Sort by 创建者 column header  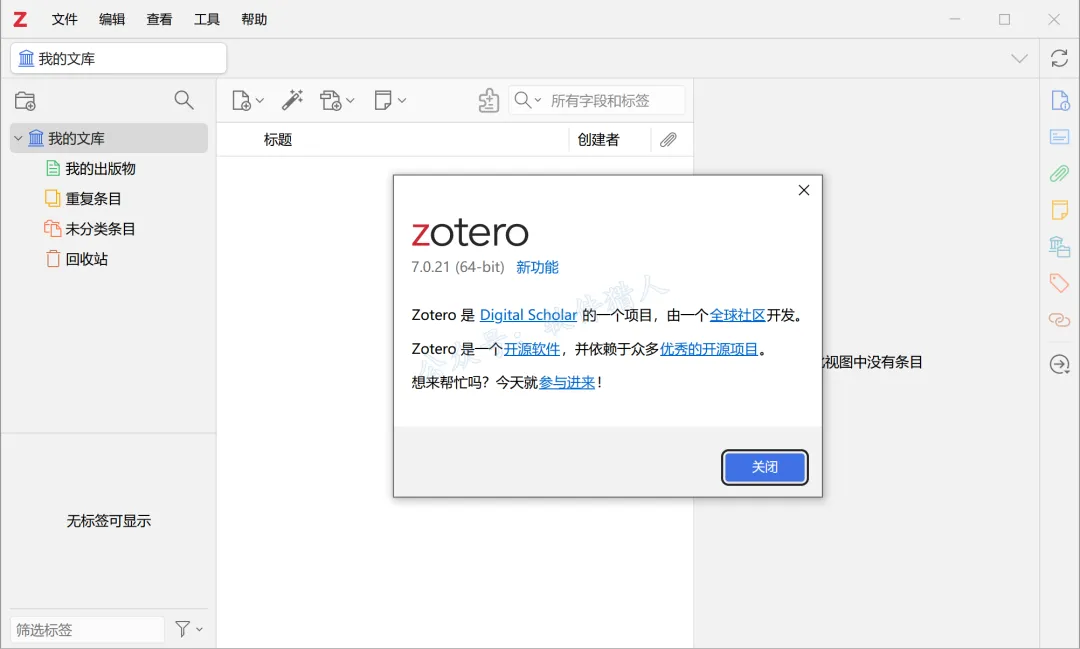pyautogui.click(x=599, y=140)
